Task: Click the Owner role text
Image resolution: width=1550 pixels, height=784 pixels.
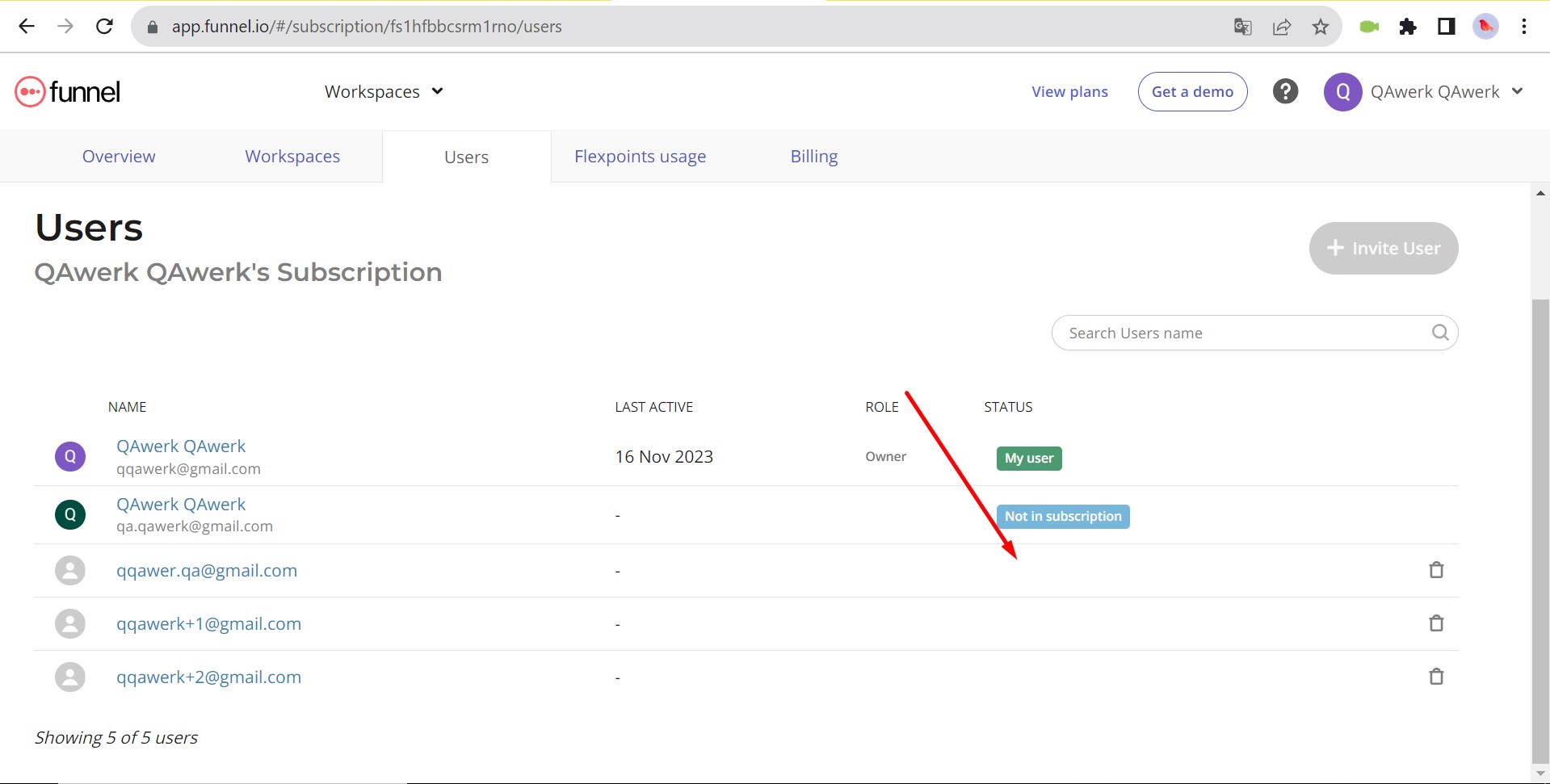Action: click(886, 457)
